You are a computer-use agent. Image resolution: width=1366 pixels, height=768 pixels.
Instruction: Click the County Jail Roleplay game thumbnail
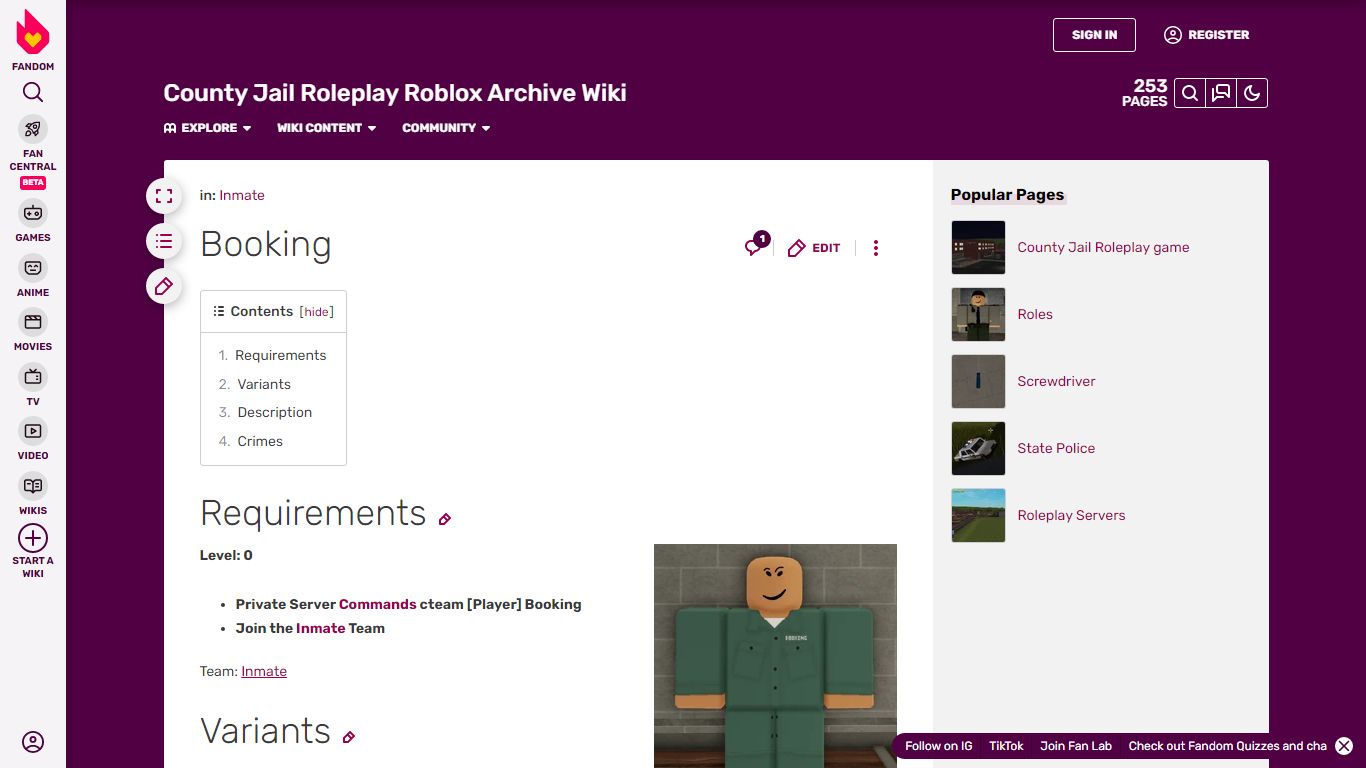(x=978, y=247)
